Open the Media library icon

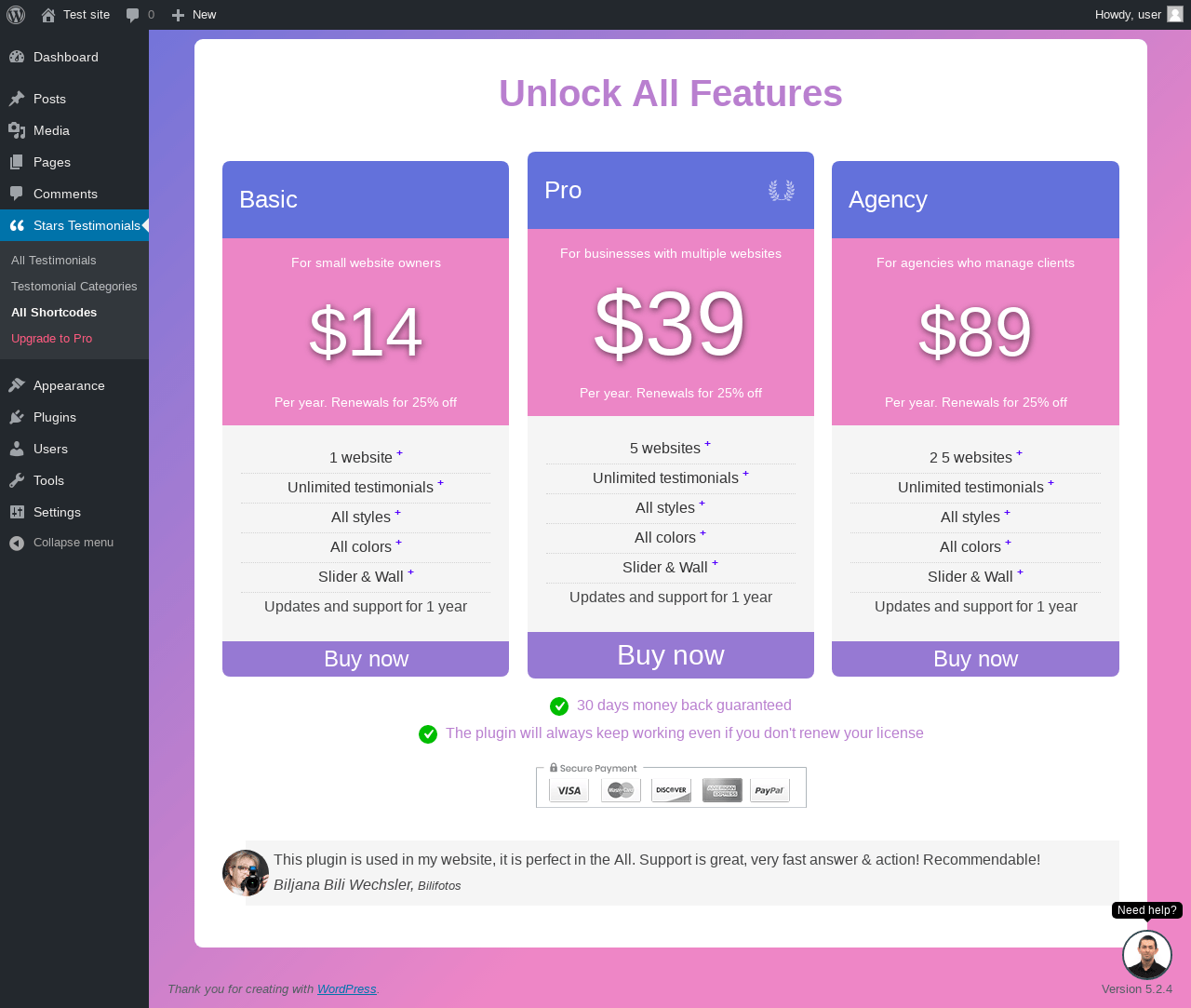coord(17,130)
